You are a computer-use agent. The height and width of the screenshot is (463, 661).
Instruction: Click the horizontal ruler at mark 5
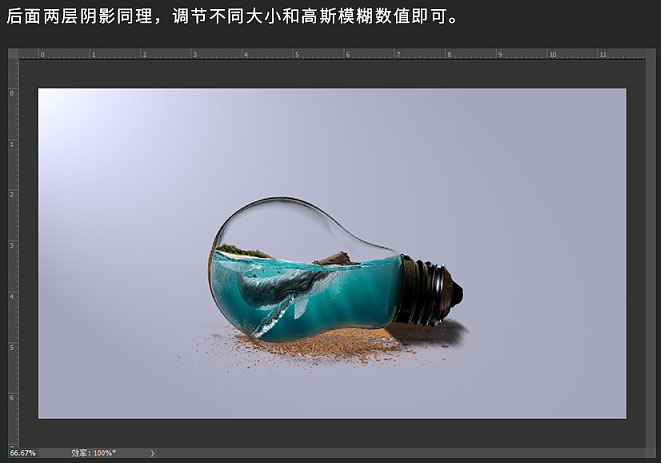tap(297, 54)
